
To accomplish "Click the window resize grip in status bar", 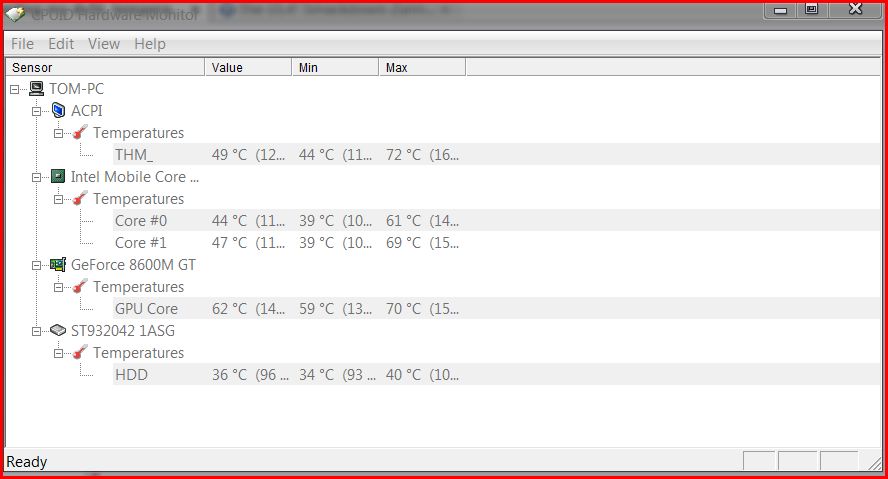I will coord(874,463).
